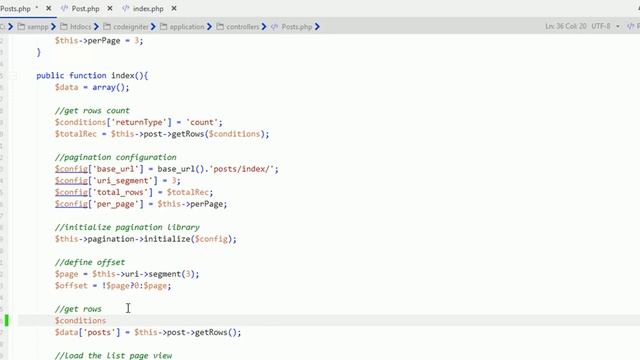Click the $data['posts'] getRows() line
The image size is (640, 360).
tap(148, 333)
